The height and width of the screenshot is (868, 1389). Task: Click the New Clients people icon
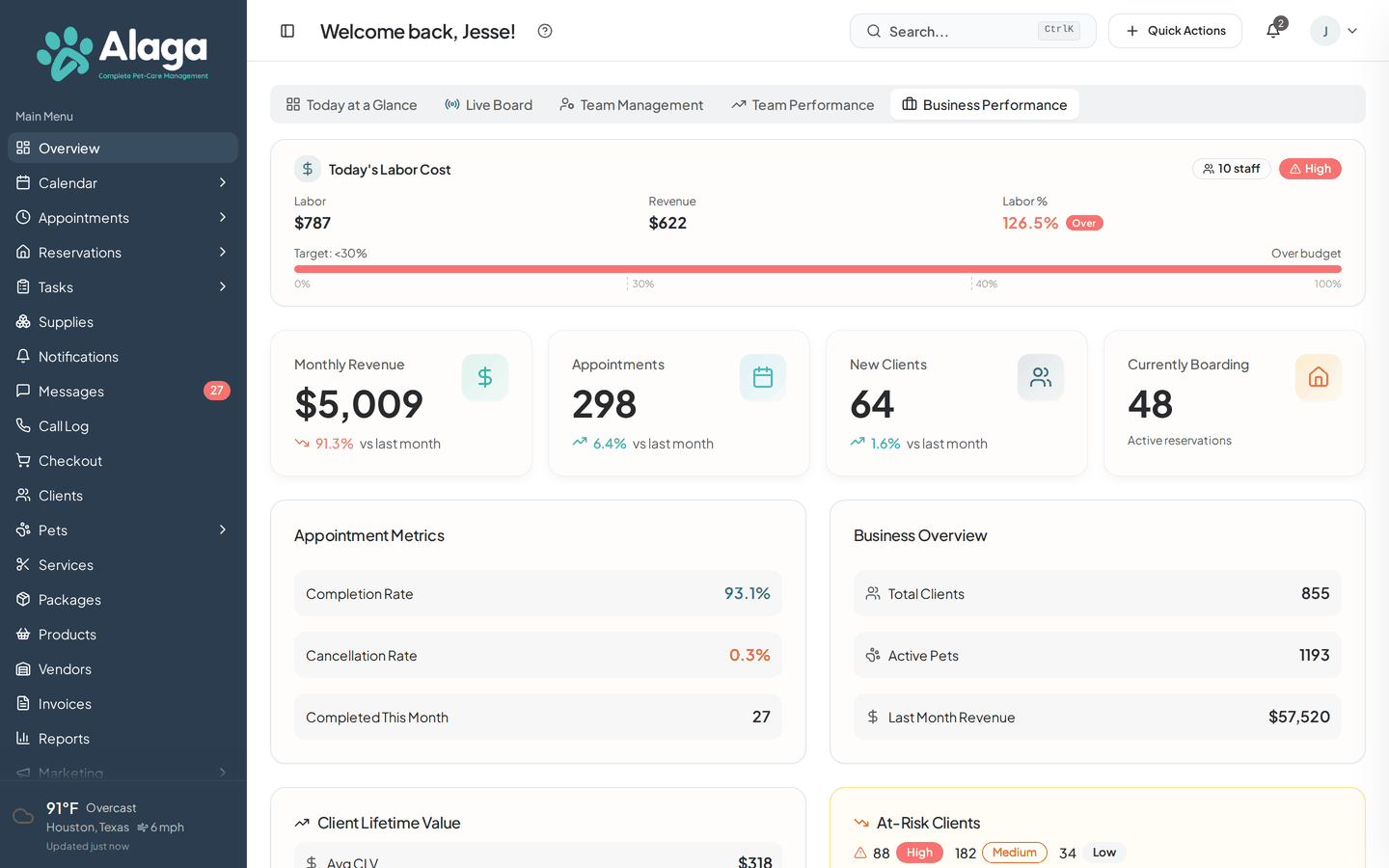pyautogui.click(x=1041, y=377)
